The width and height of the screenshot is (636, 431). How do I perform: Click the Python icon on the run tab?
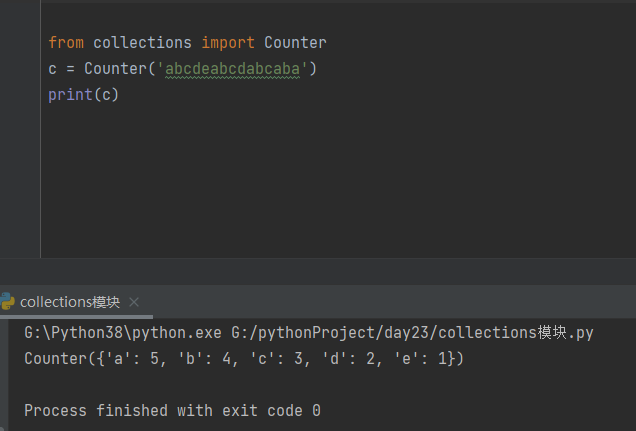coord(7,302)
